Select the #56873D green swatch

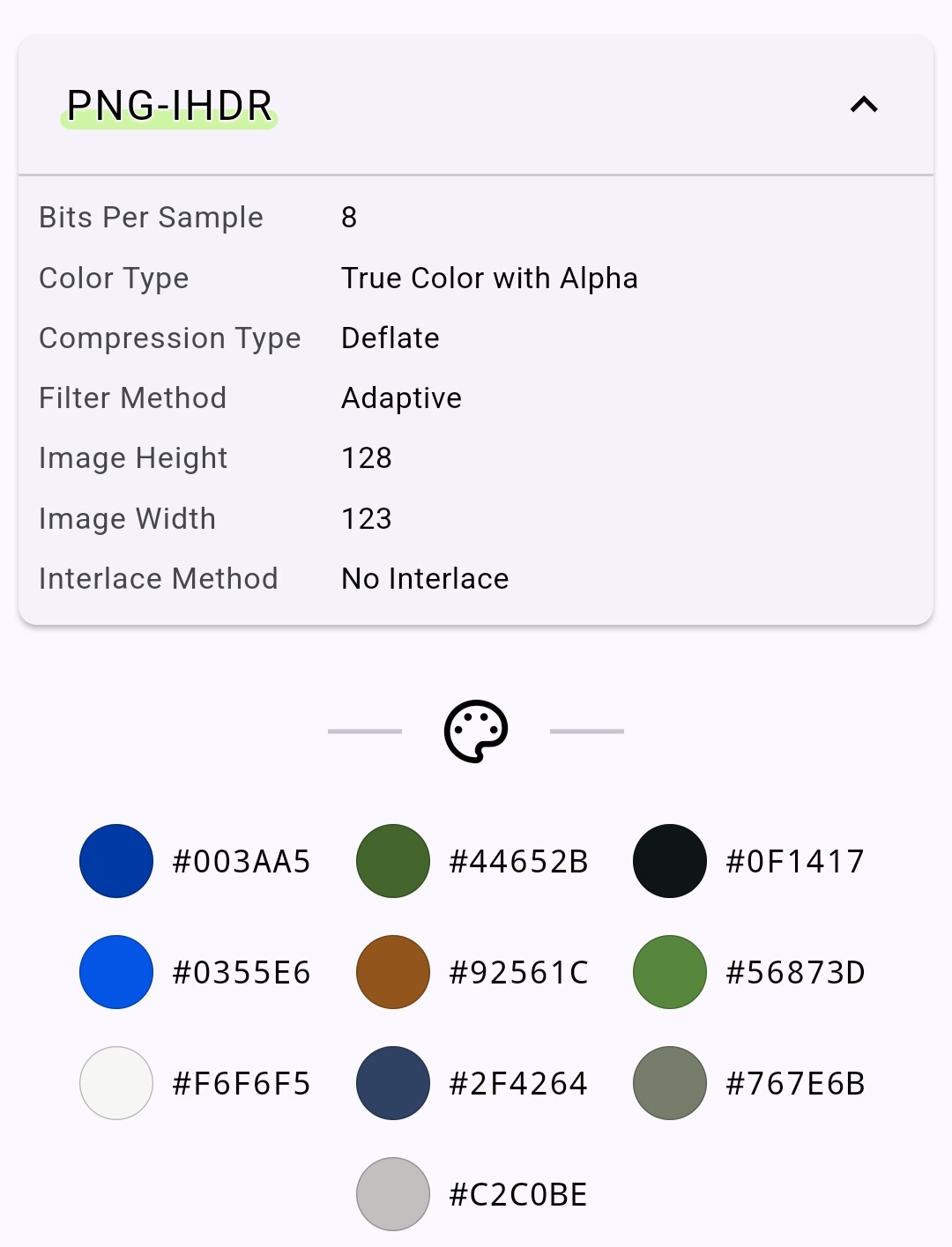tap(670, 972)
